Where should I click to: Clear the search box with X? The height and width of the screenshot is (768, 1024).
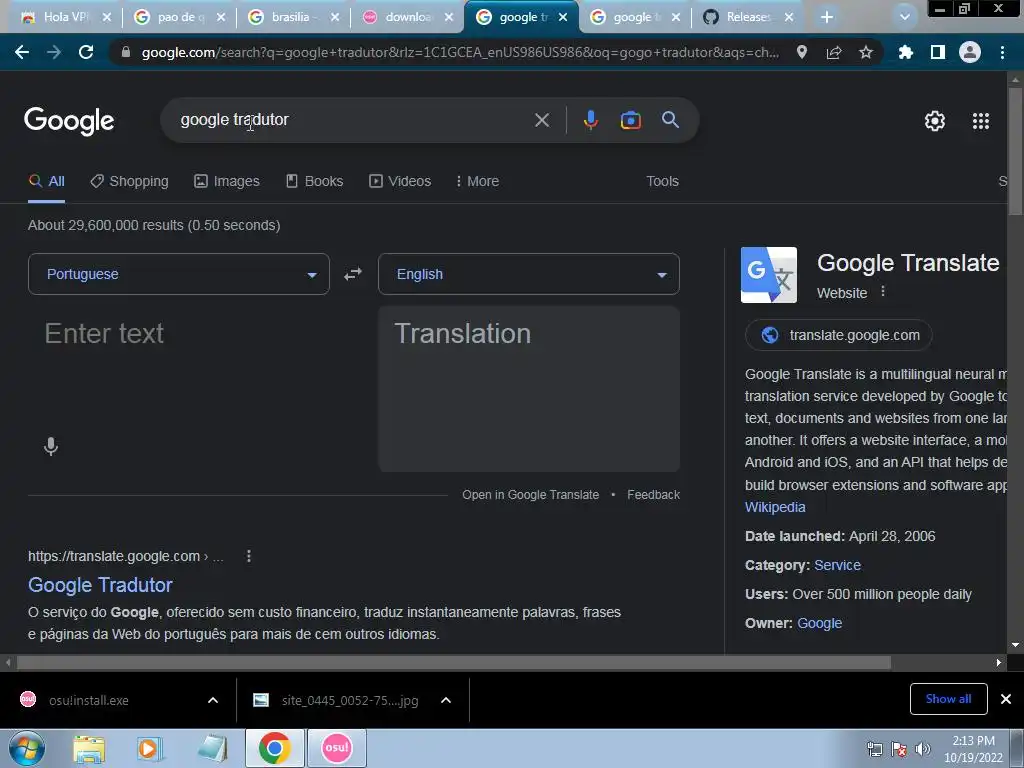pyautogui.click(x=541, y=120)
